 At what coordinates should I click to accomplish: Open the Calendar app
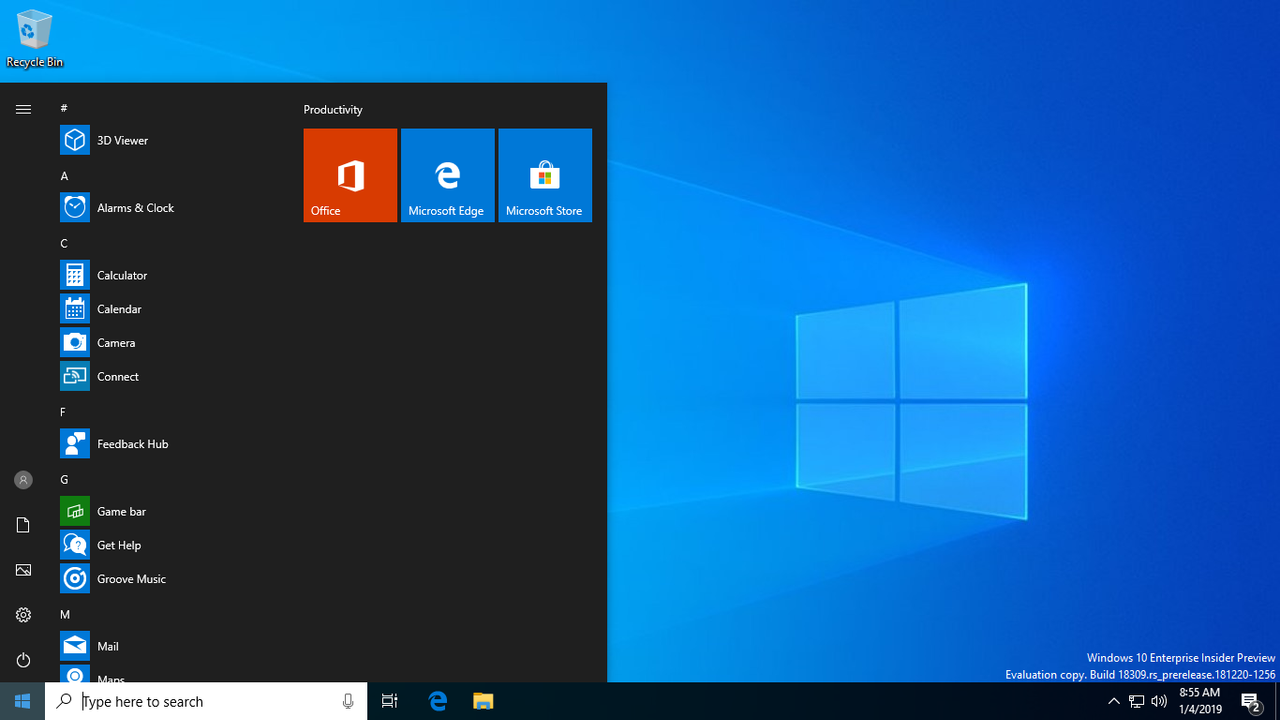[x=170, y=309]
